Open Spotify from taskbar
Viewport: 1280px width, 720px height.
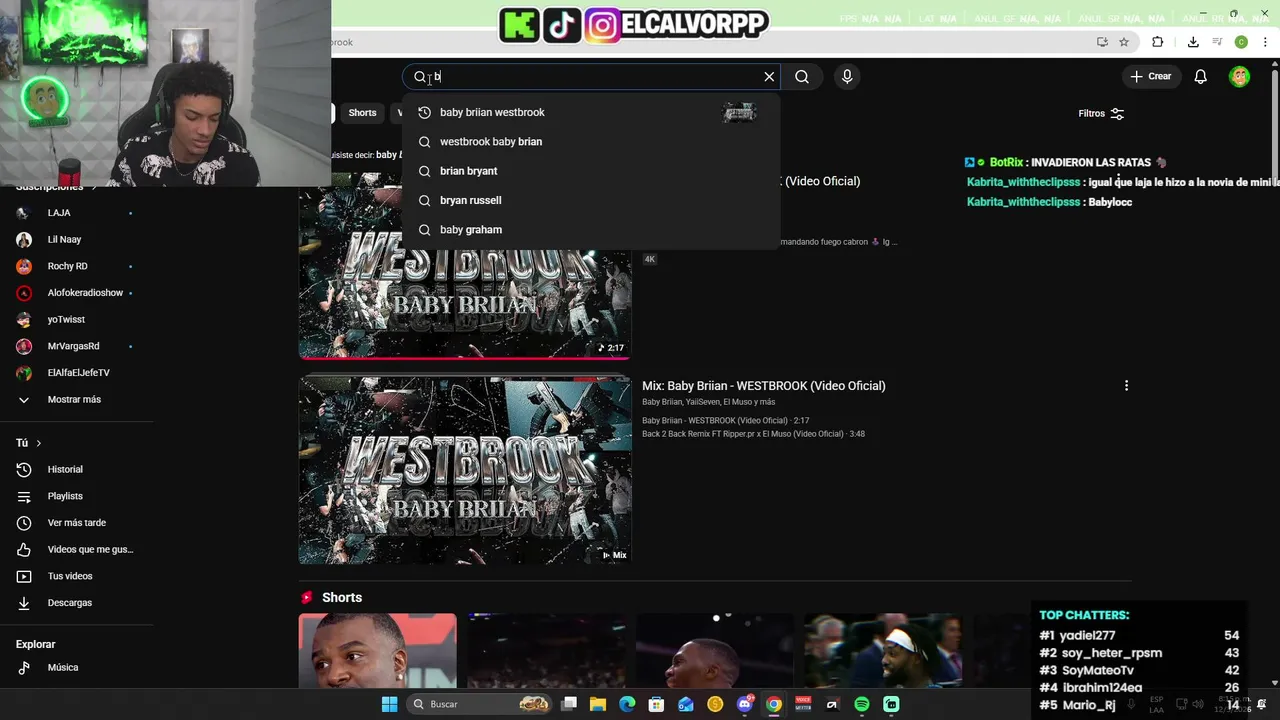point(862,704)
